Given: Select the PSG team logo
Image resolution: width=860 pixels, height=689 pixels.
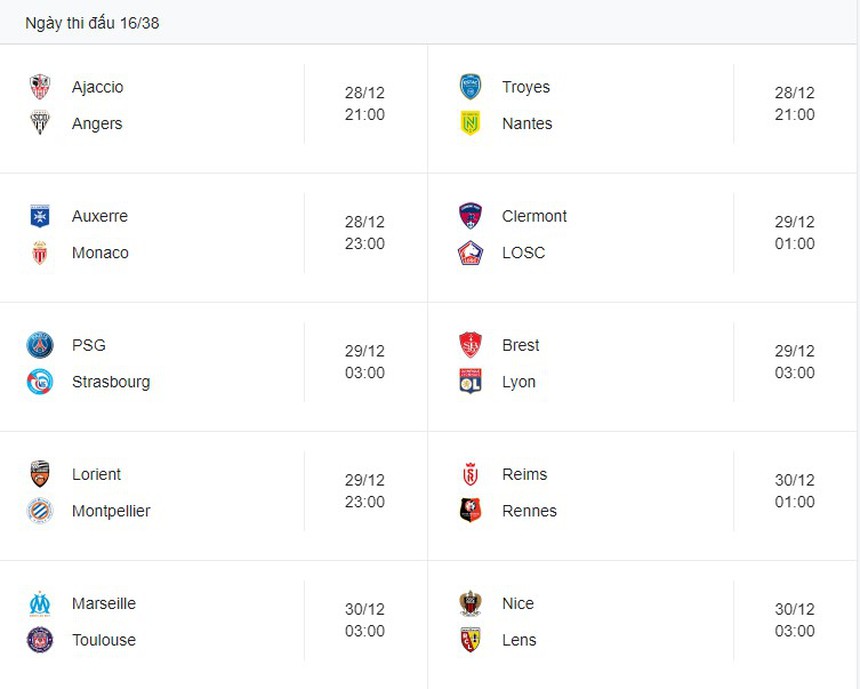Looking at the screenshot, I should pos(40,345).
